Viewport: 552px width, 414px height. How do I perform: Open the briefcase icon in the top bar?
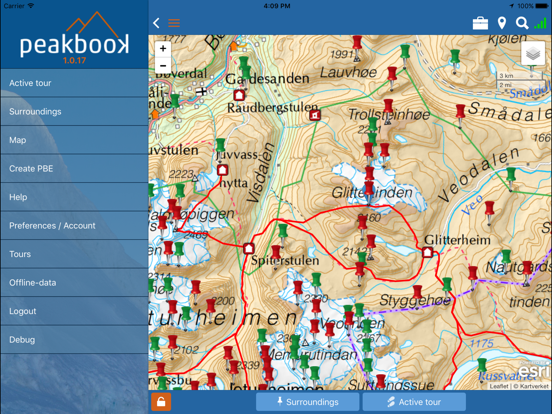[480, 23]
